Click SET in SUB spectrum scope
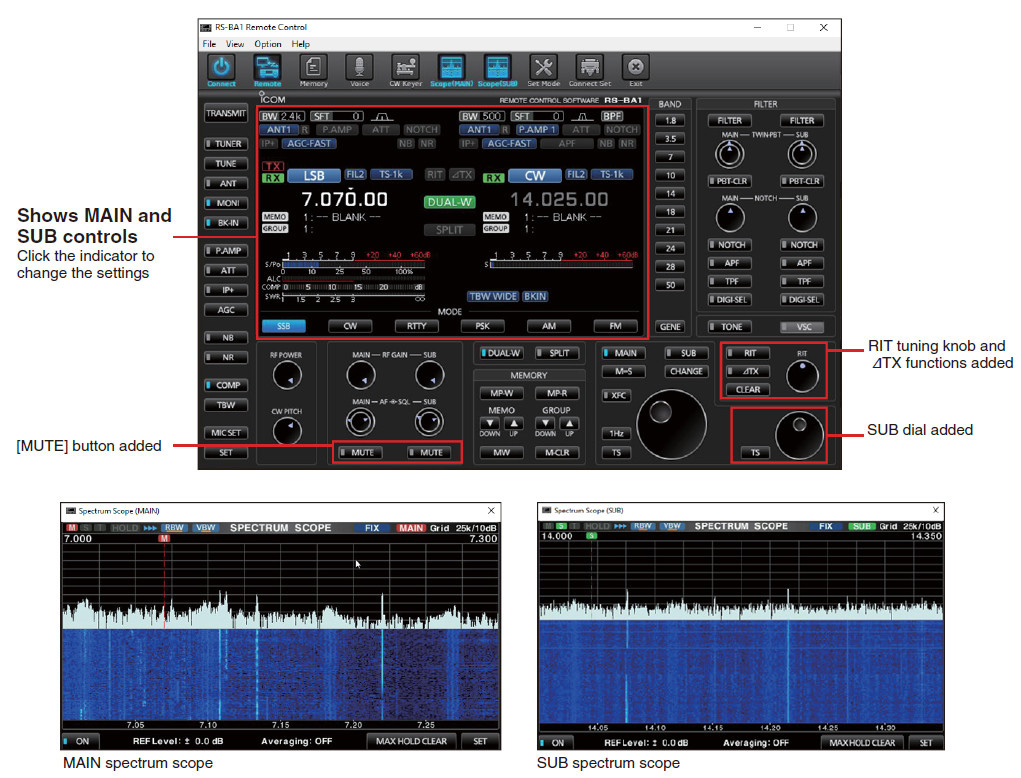 click(x=925, y=742)
